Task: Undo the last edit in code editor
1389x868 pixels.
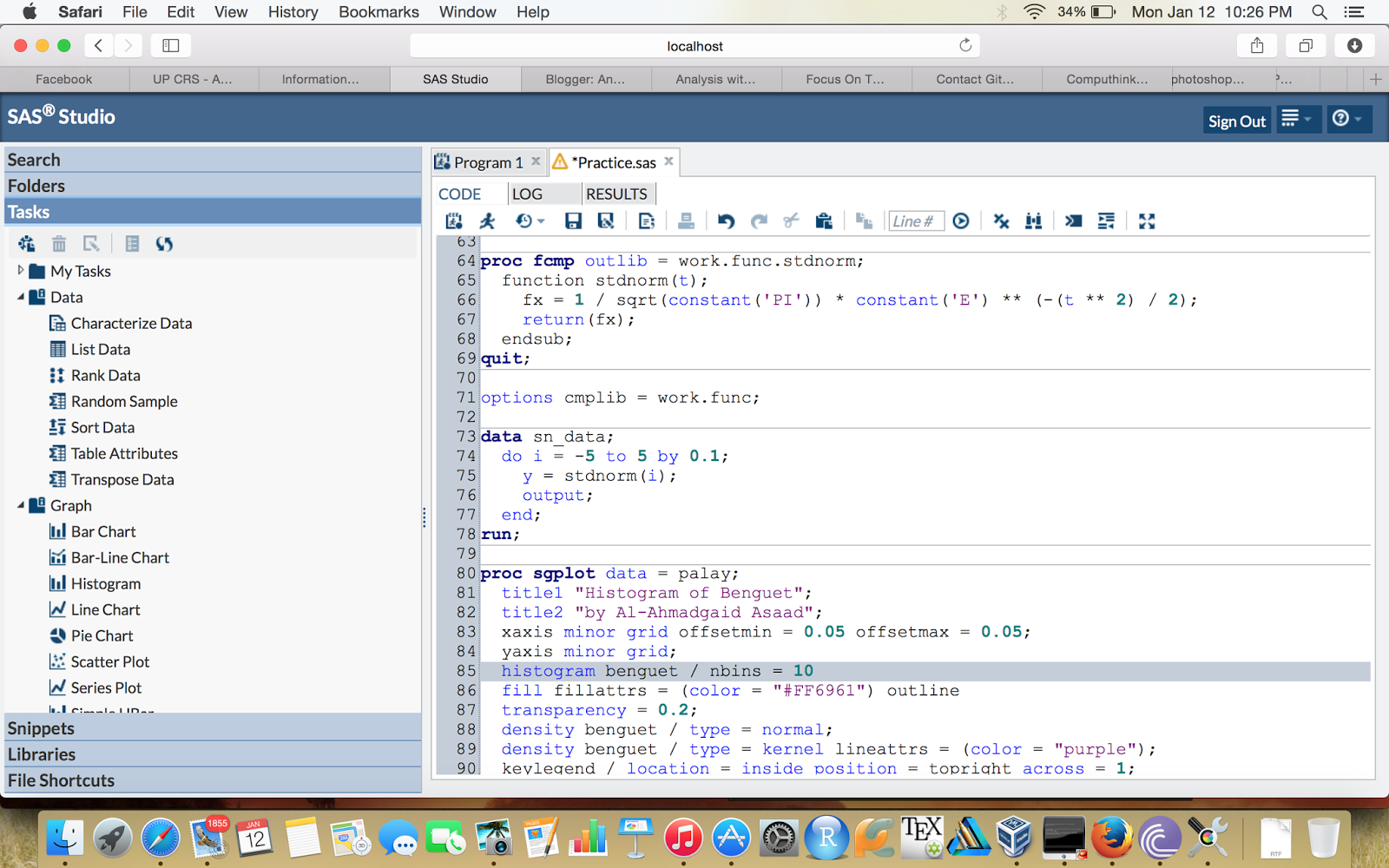Action: (x=726, y=221)
